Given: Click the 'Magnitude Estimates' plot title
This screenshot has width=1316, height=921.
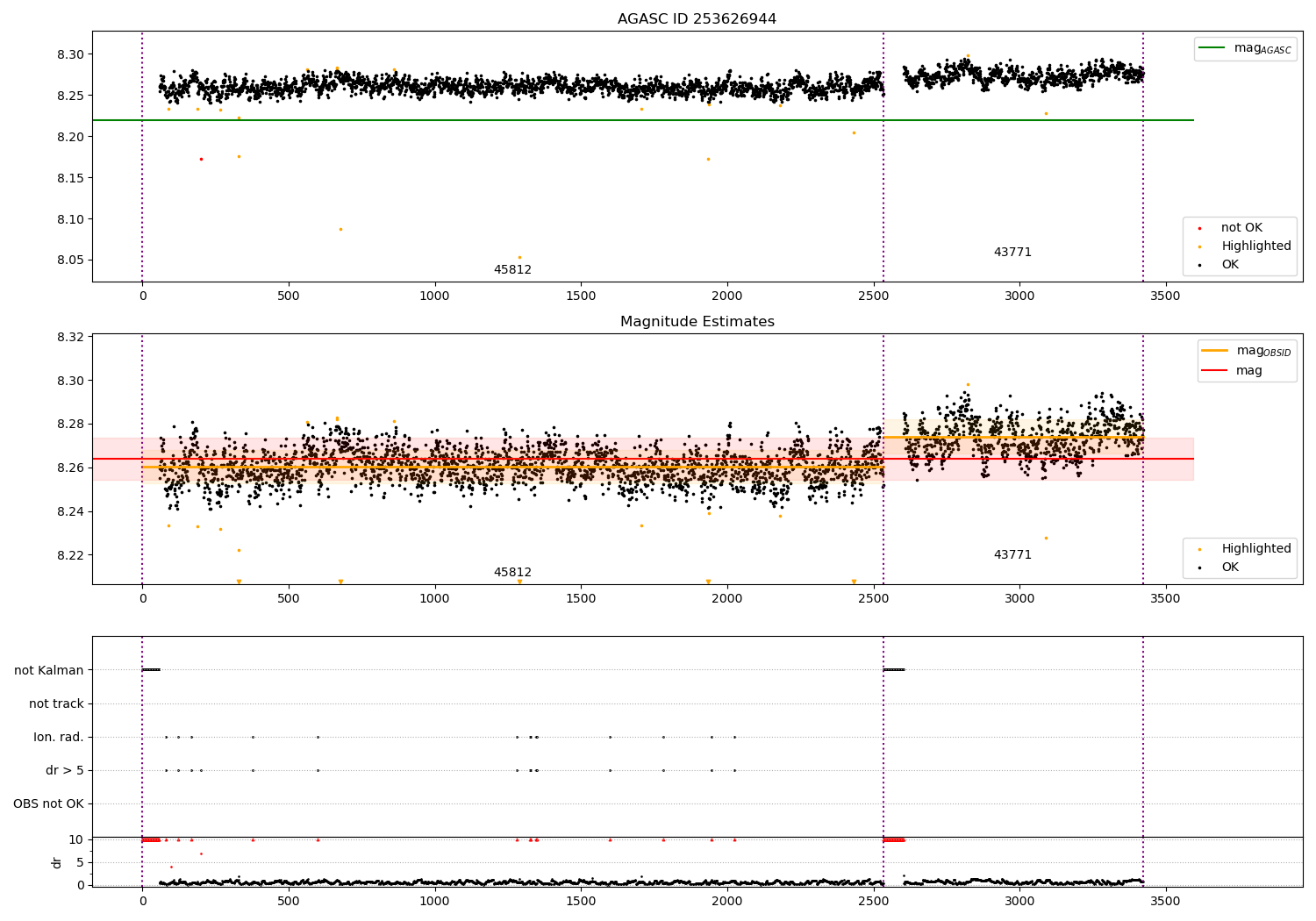Looking at the screenshot, I should (697, 322).
